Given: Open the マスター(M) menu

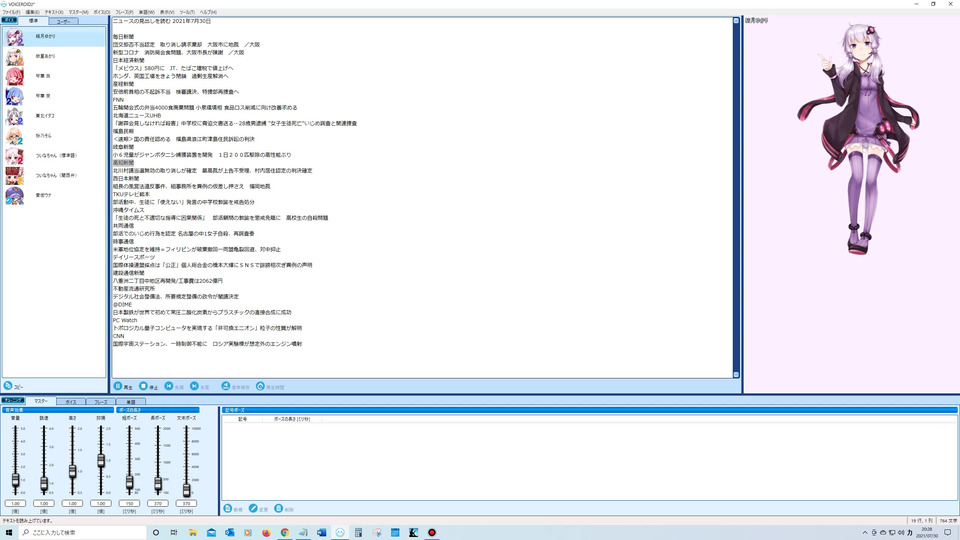Looking at the screenshot, I should pyautogui.click(x=78, y=12).
